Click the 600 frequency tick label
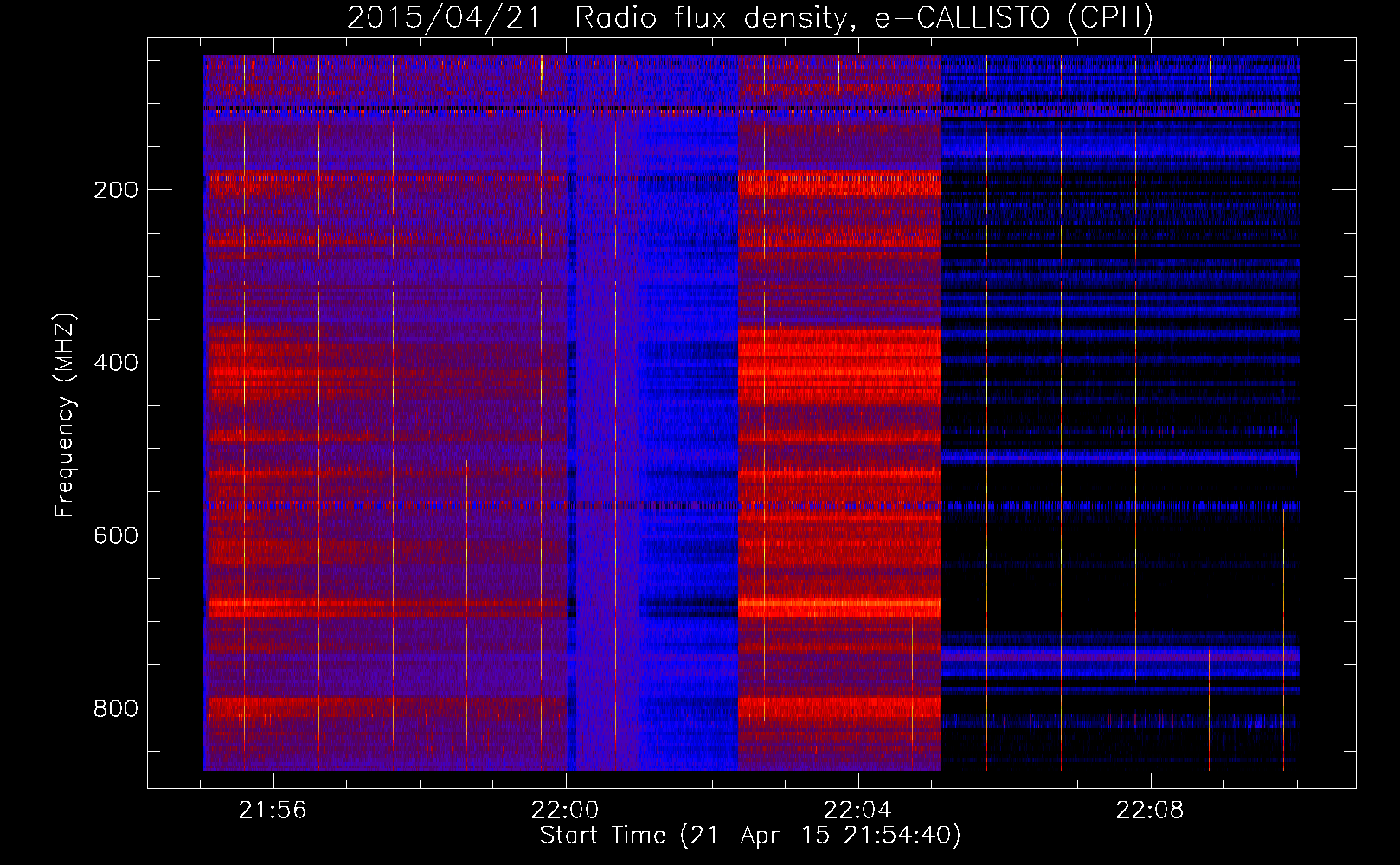1400x865 pixels. pos(116,535)
